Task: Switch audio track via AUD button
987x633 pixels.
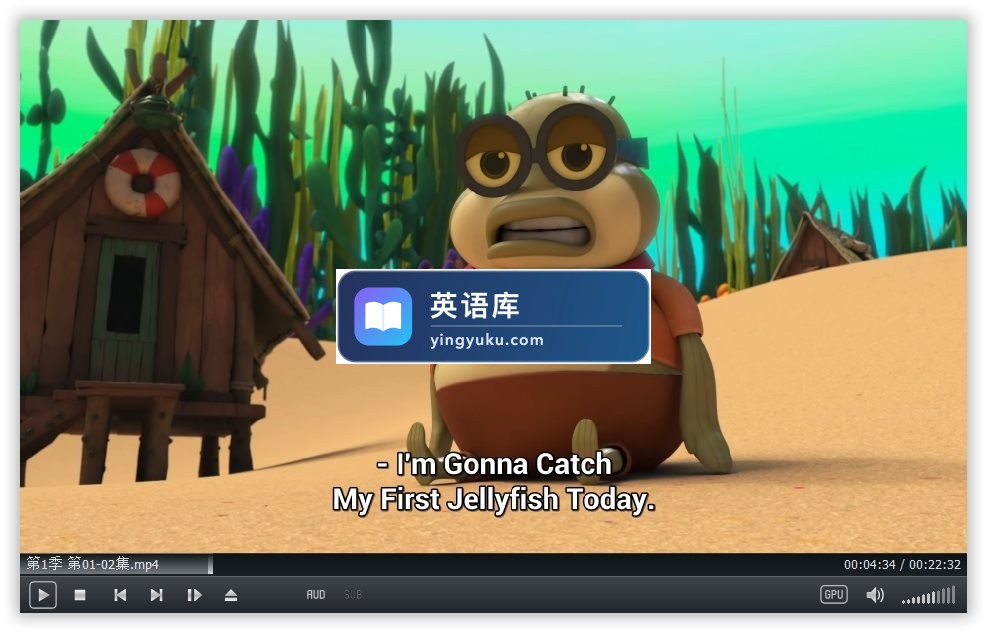Action: tap(316, 595)
